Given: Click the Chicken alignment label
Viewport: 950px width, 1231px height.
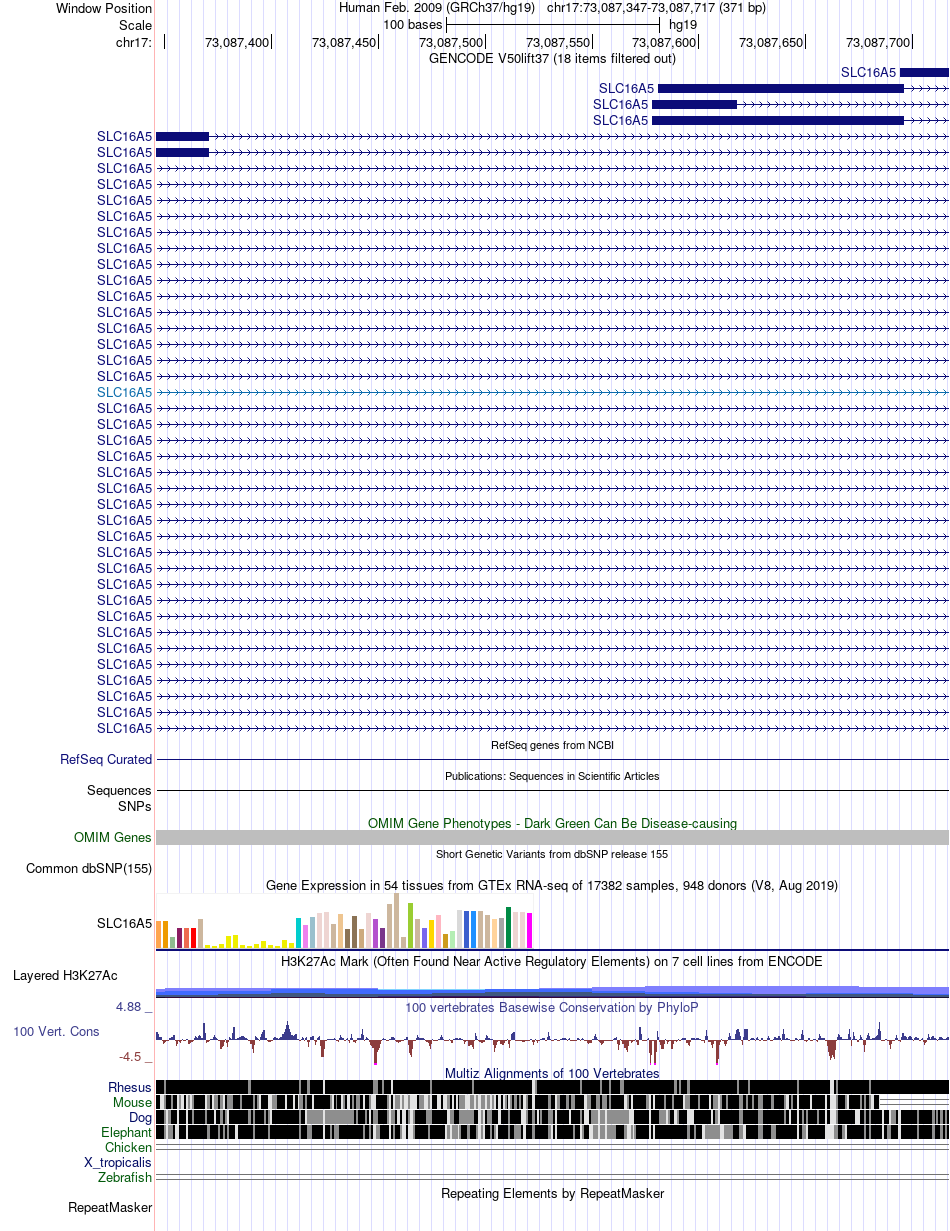Looking at the screenshot, I should tap(129, 1147).
